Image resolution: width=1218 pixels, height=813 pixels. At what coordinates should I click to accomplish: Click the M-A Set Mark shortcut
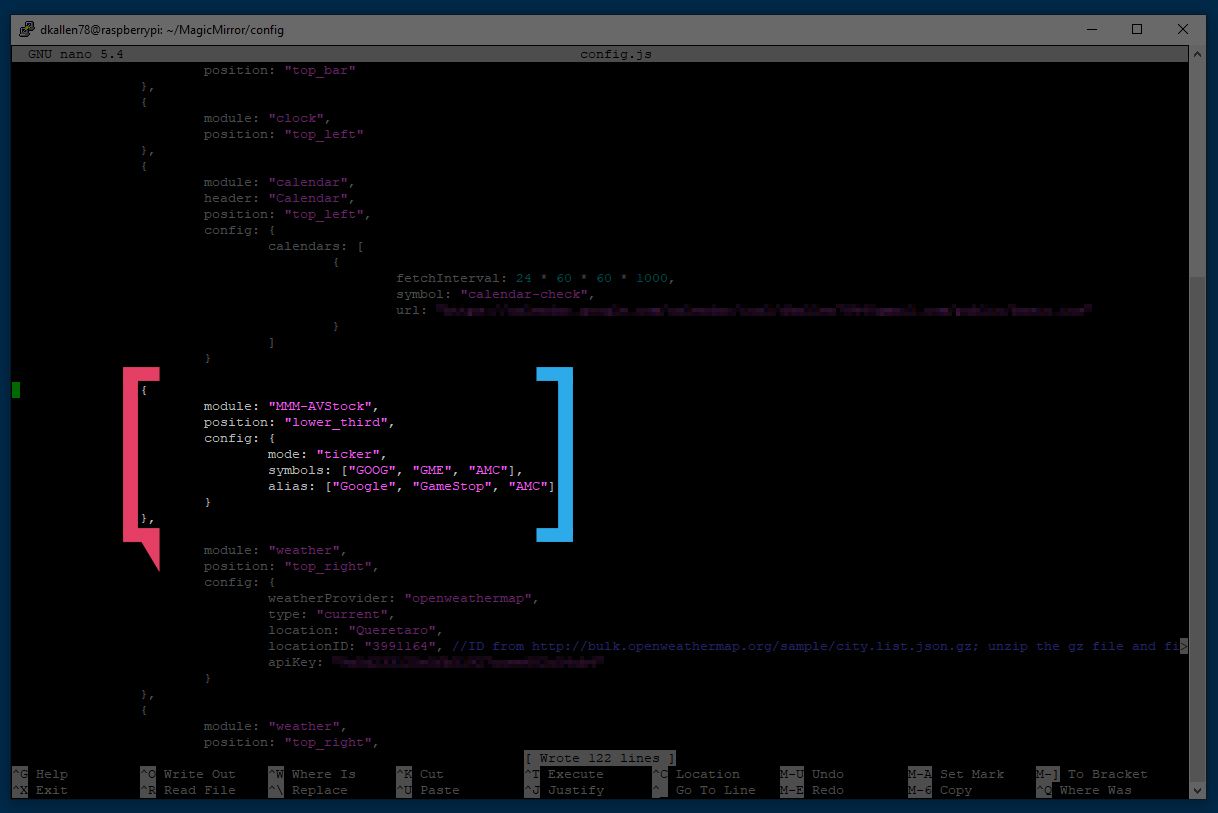coord(956,774)
